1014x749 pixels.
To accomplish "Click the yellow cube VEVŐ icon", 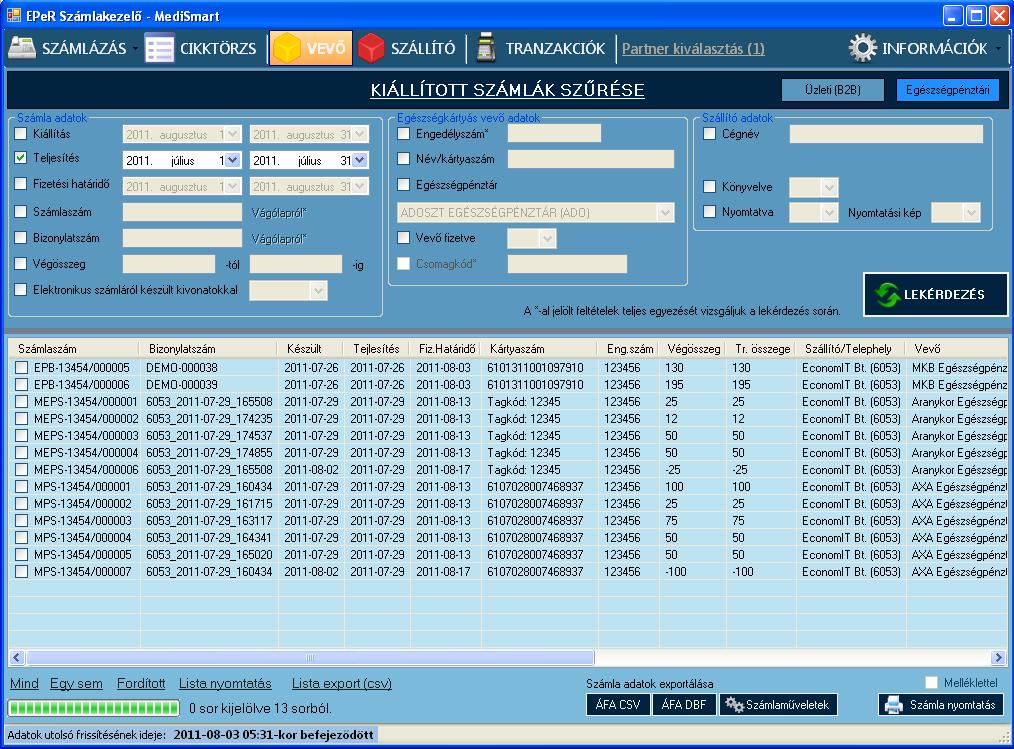I will (x=286, y=49).
